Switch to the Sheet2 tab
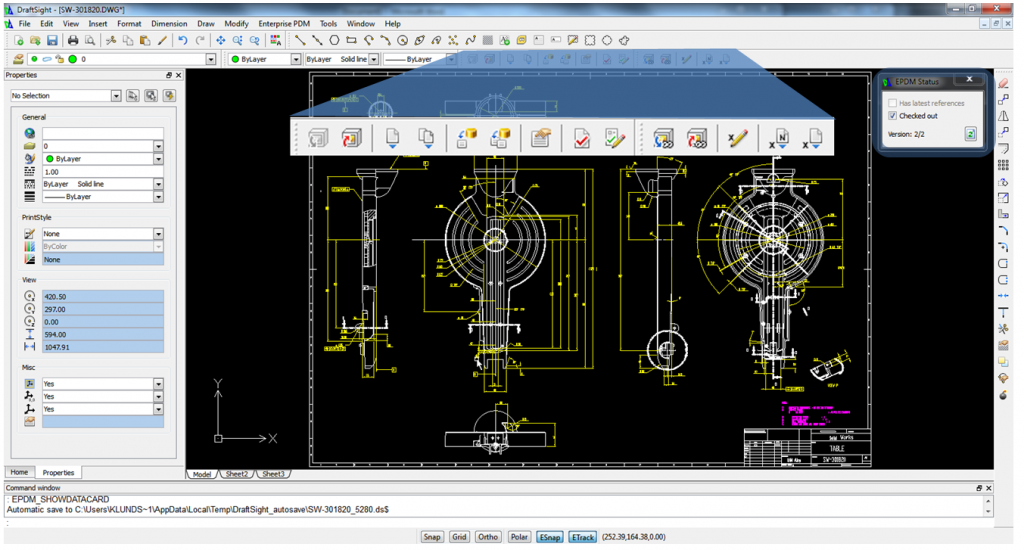The width and height of the screenshot is (1024, 550). (x=236, y=474)
